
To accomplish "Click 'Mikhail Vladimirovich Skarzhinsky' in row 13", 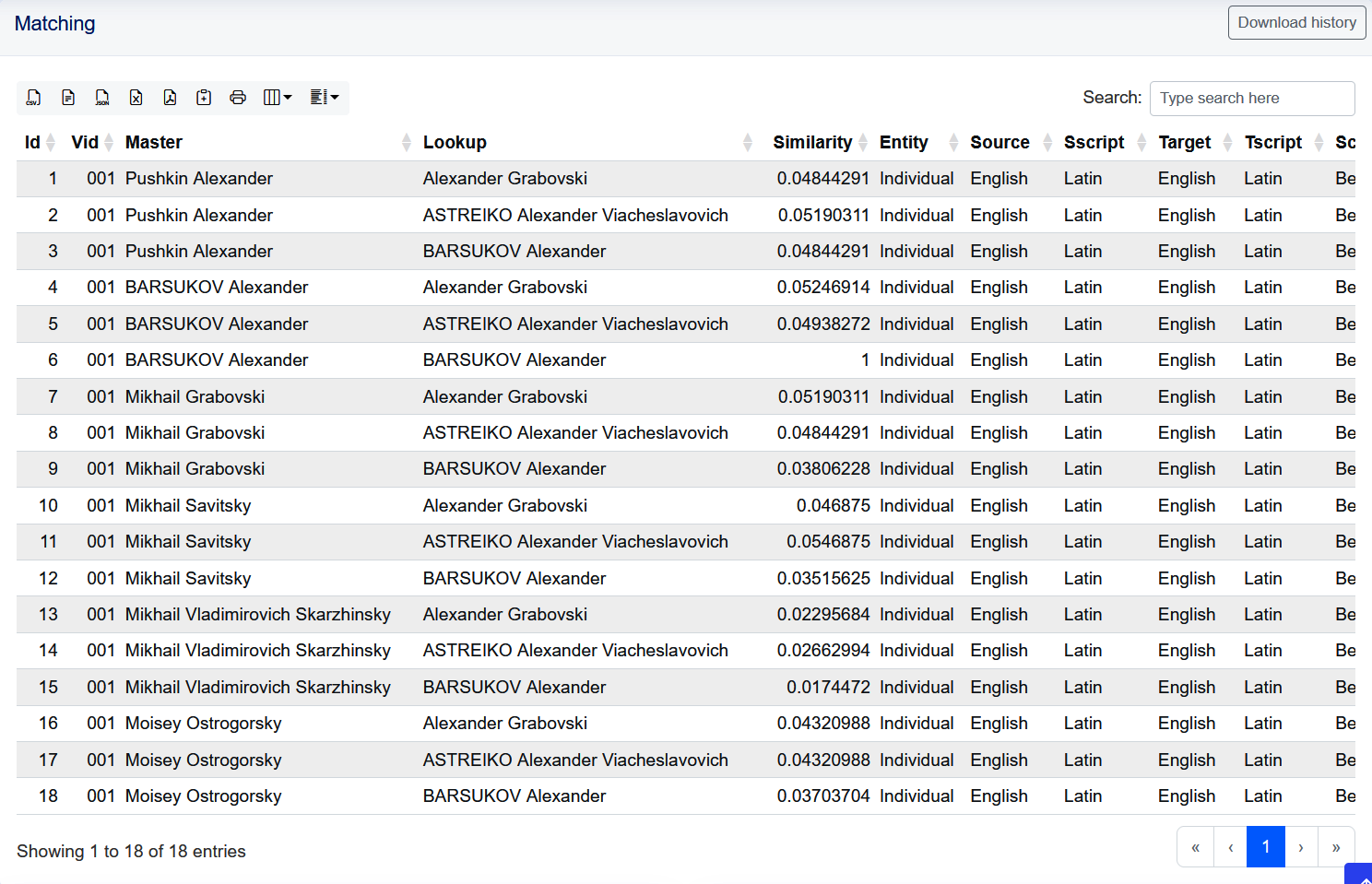I will (258, 615).
